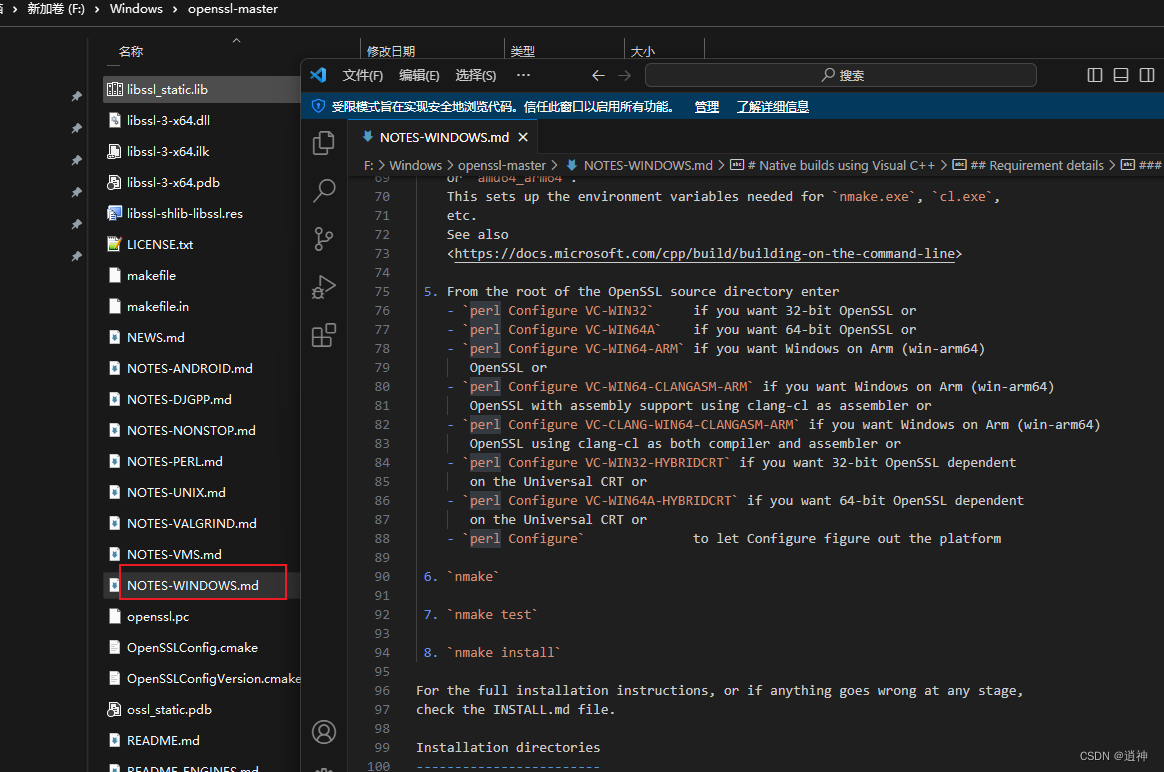The height and width of the screenshot is (772, 1164).
Task: Click the 管理 link in the banner
Action: click(707, 106)
